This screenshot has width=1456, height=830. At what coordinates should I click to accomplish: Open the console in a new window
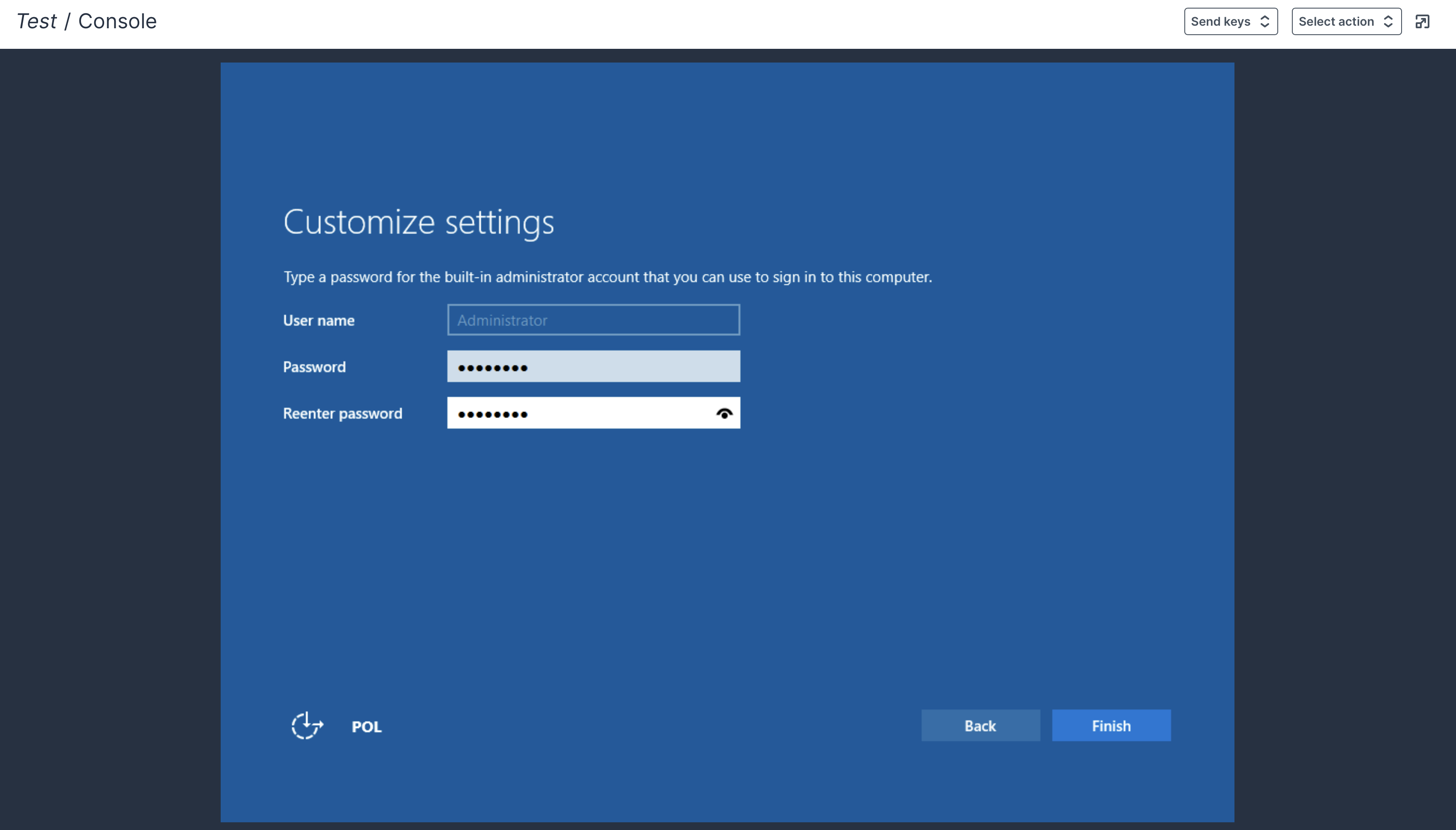1422,22
